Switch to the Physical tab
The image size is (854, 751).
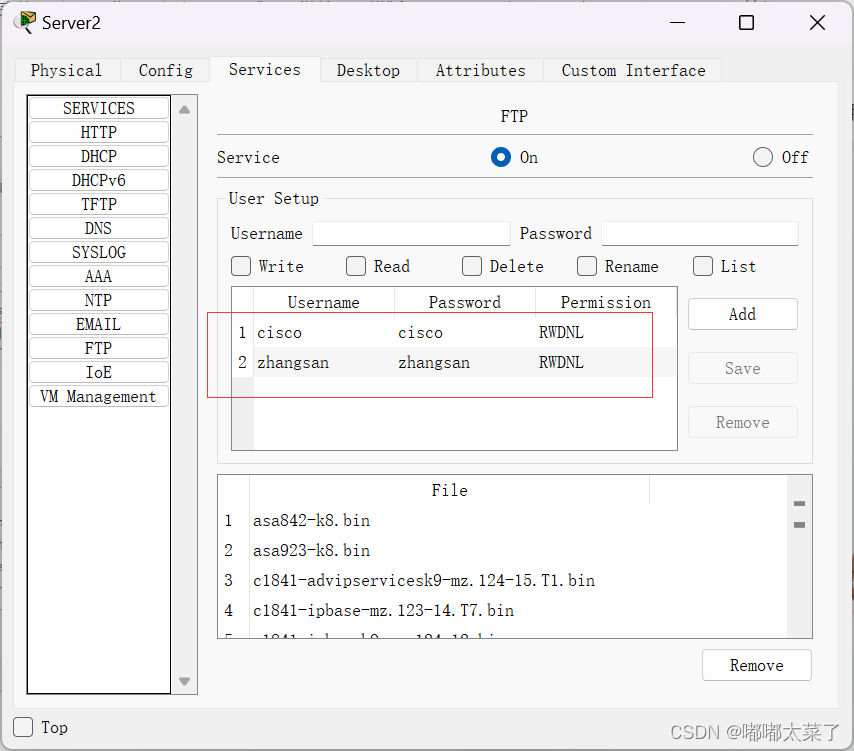tap(66, 70)
